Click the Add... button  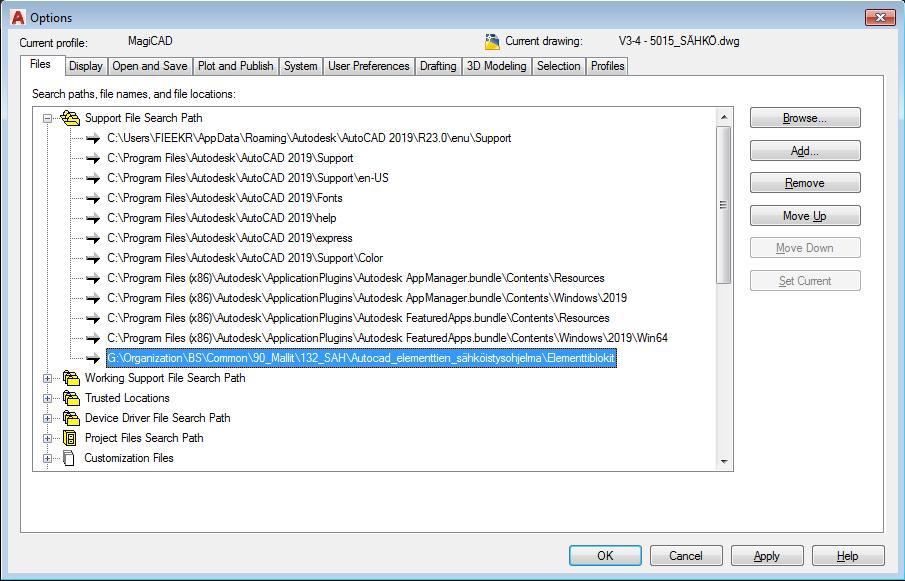click(x=805, y=151)
